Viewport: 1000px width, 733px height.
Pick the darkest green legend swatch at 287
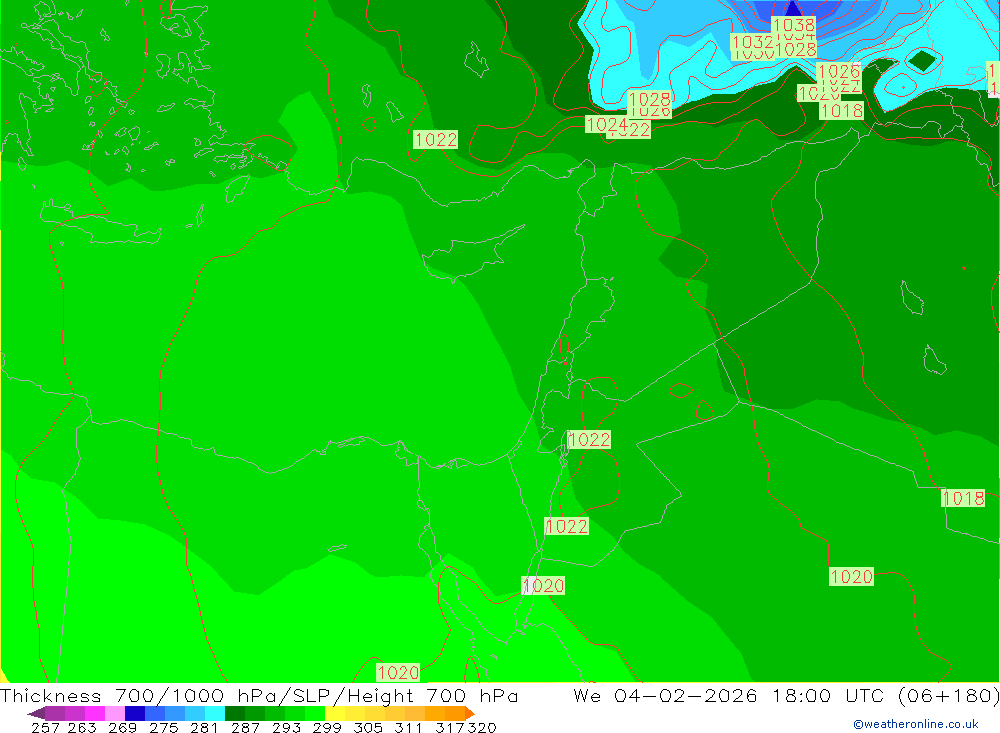point(234,713)
